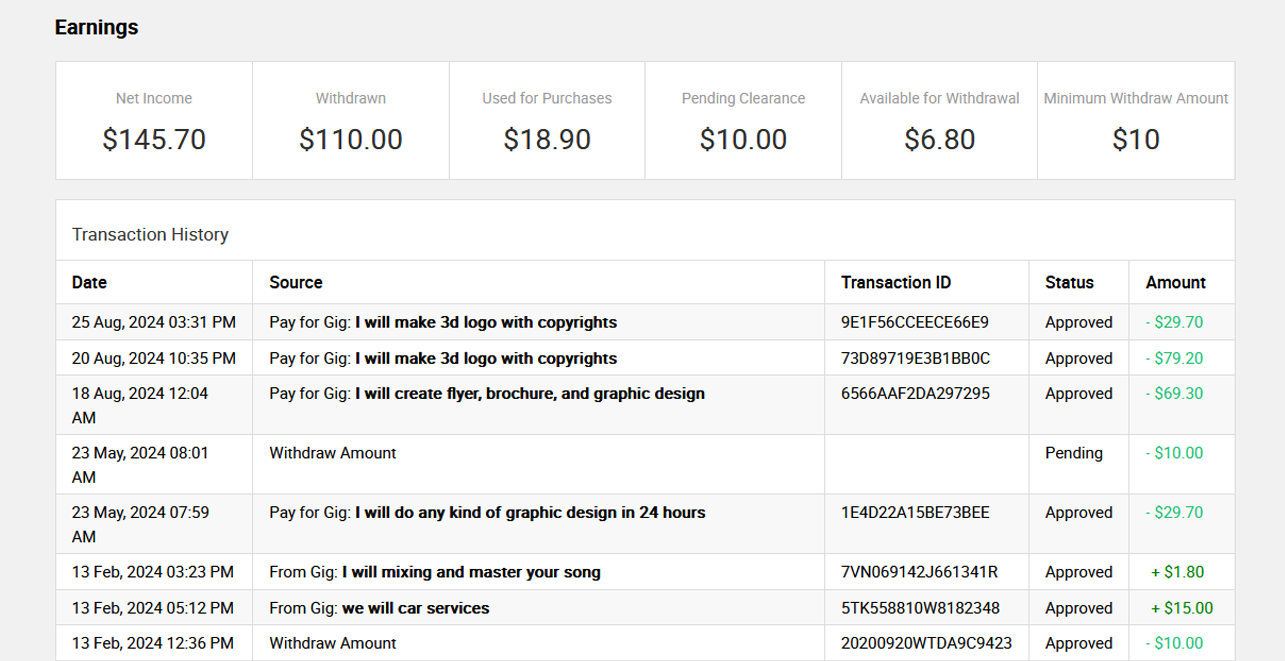Click the Pending status of the 23 May withdrawal
The image size is (1285, 661).
[1074, 453]
